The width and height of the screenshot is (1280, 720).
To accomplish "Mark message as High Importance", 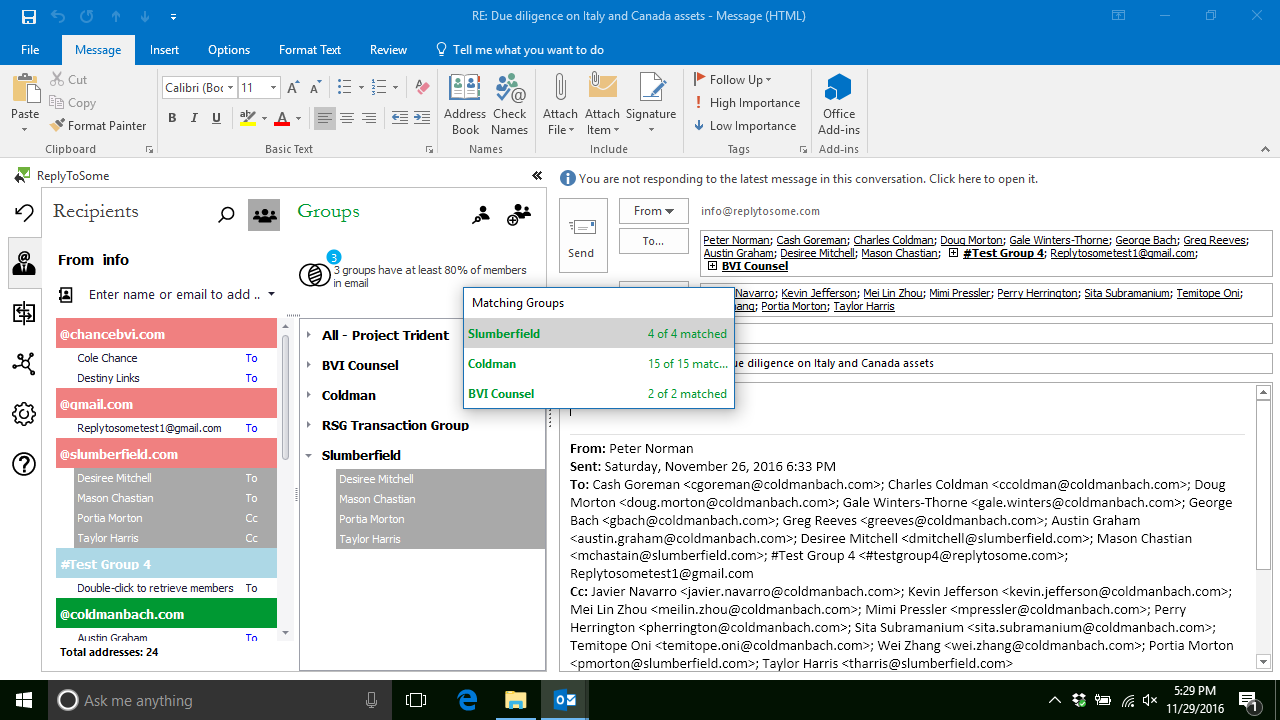I will click(747, 103).
